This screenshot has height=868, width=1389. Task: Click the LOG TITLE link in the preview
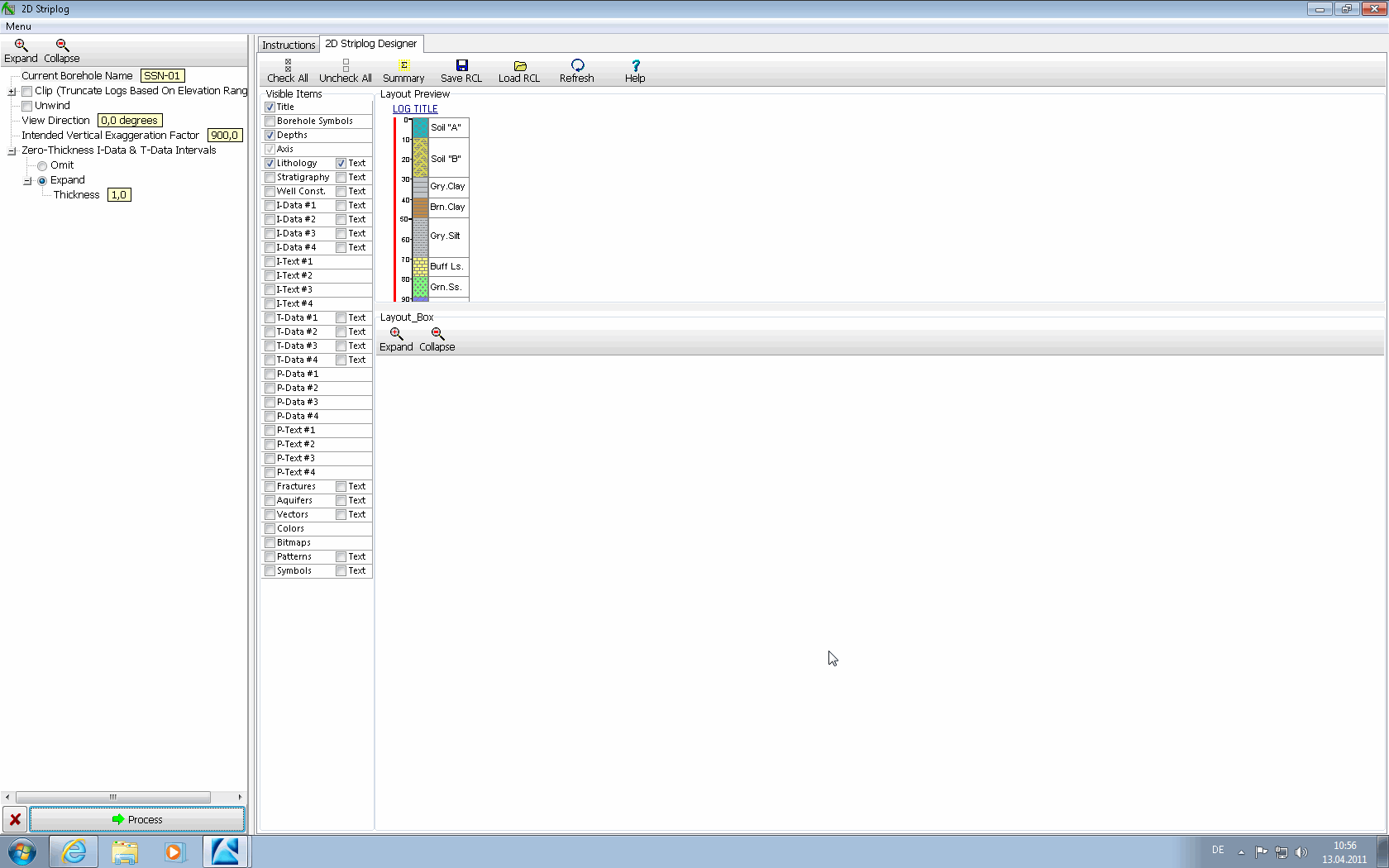pos(415,108)
